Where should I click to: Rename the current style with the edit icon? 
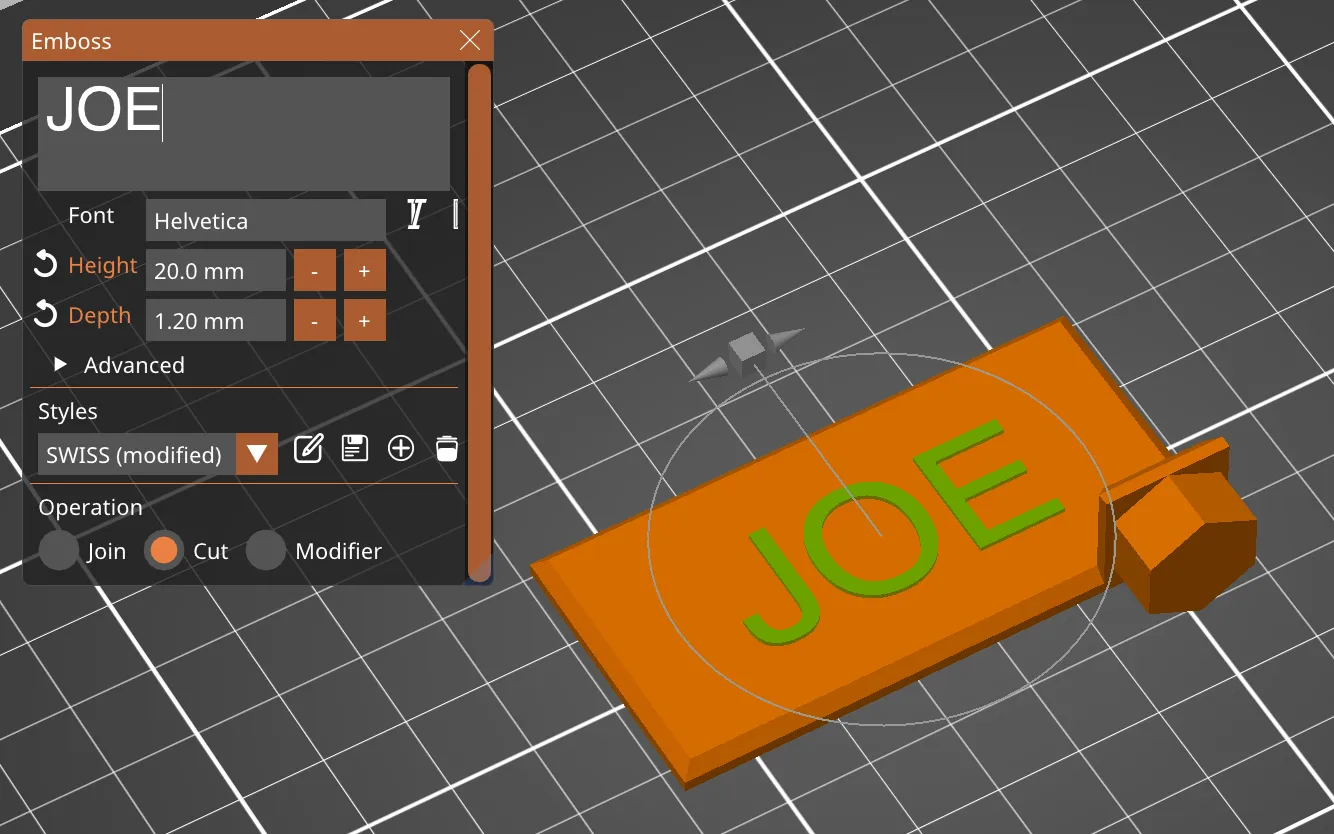(x=308, y=448)
